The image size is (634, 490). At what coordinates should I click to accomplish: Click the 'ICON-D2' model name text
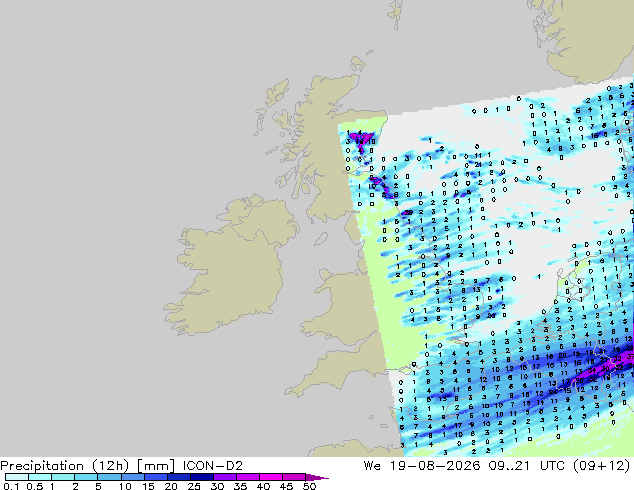click(213, 466)
